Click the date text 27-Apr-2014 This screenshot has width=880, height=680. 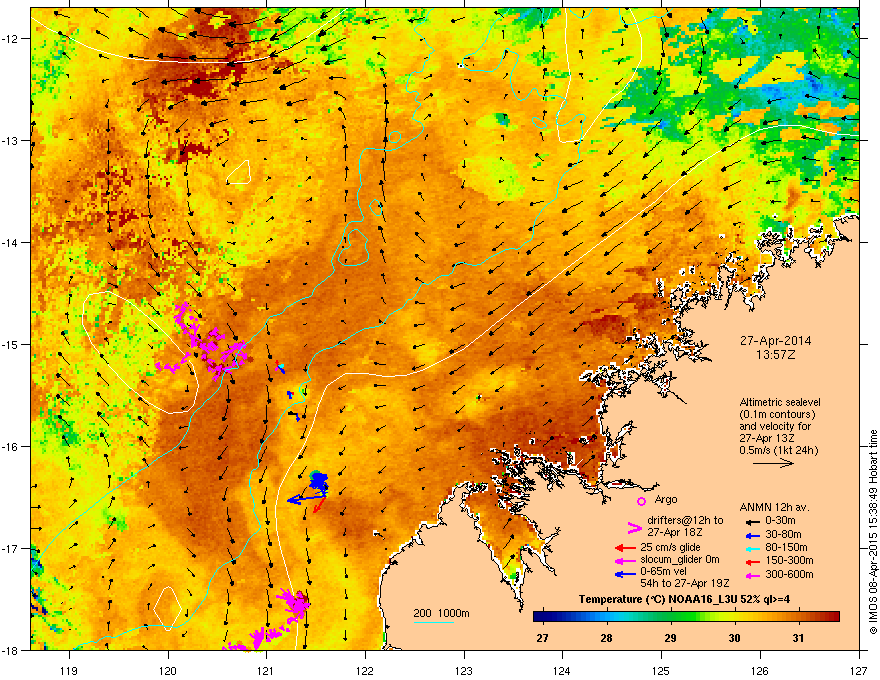coord(775,341)
